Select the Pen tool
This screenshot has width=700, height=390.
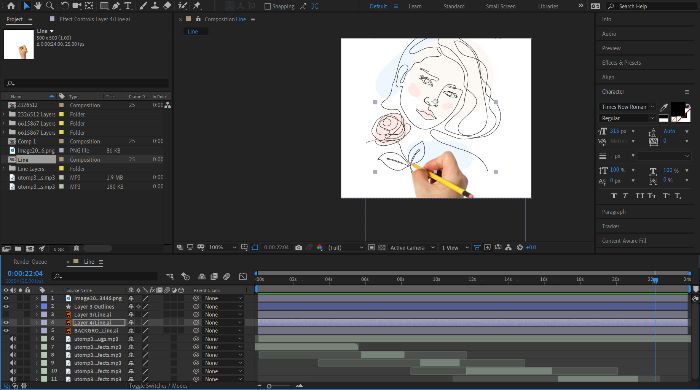point(117,6)
